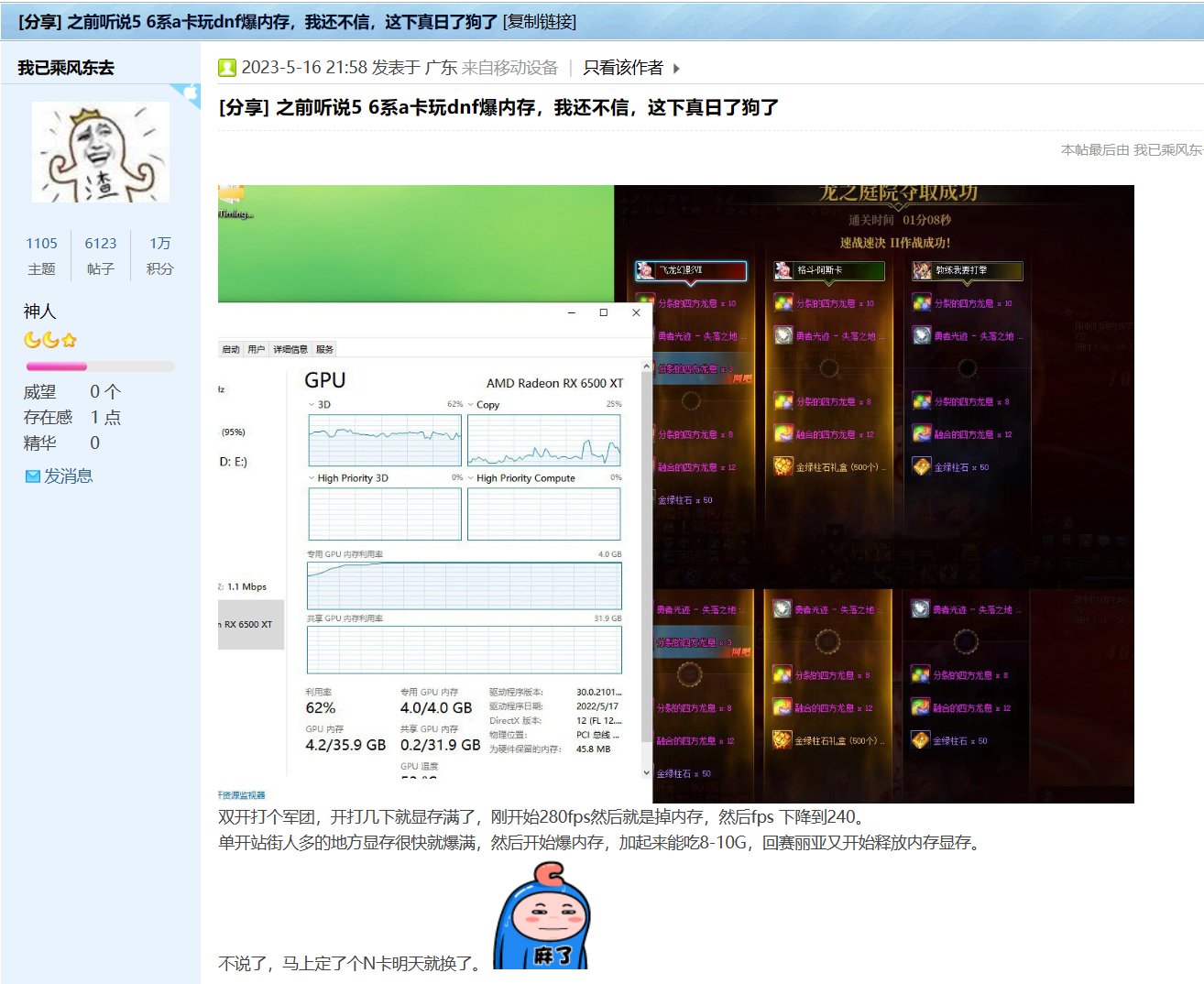Switch to the 服务 tab in Task Manager

point(324,349)
